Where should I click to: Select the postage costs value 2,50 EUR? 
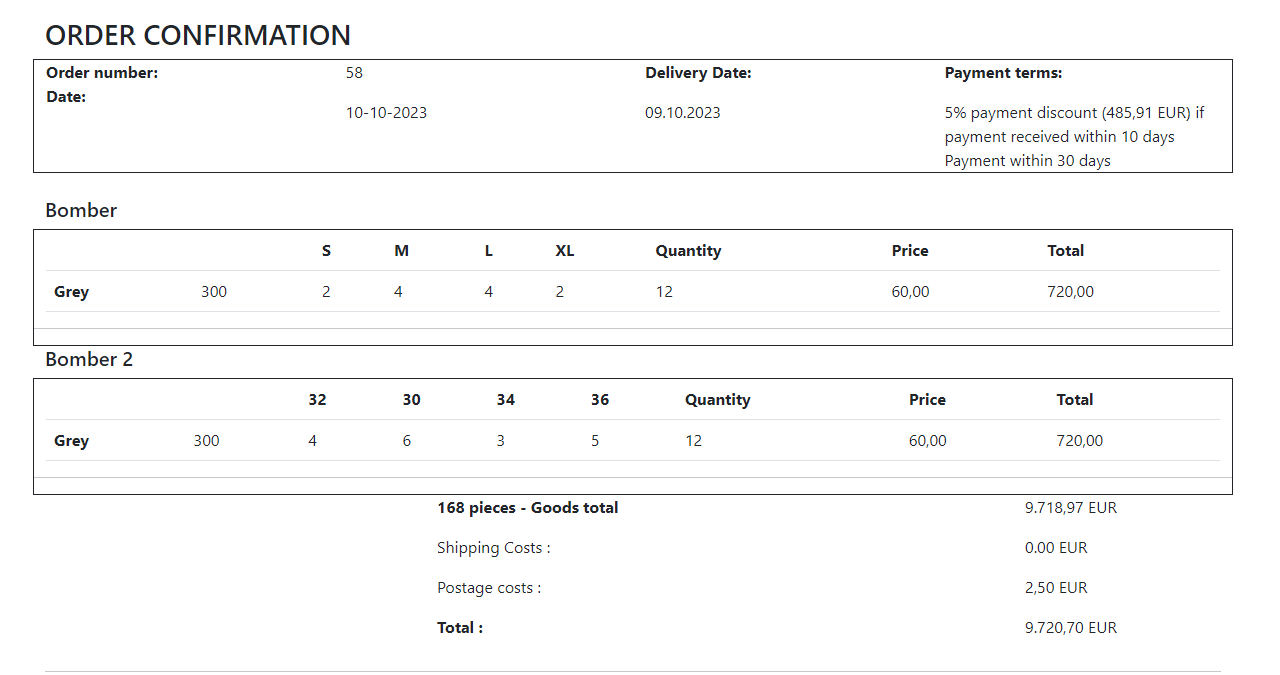1055,588
